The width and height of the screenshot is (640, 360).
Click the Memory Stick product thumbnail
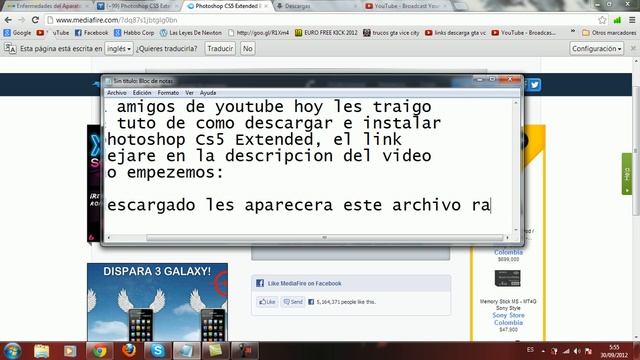[507, 278]
